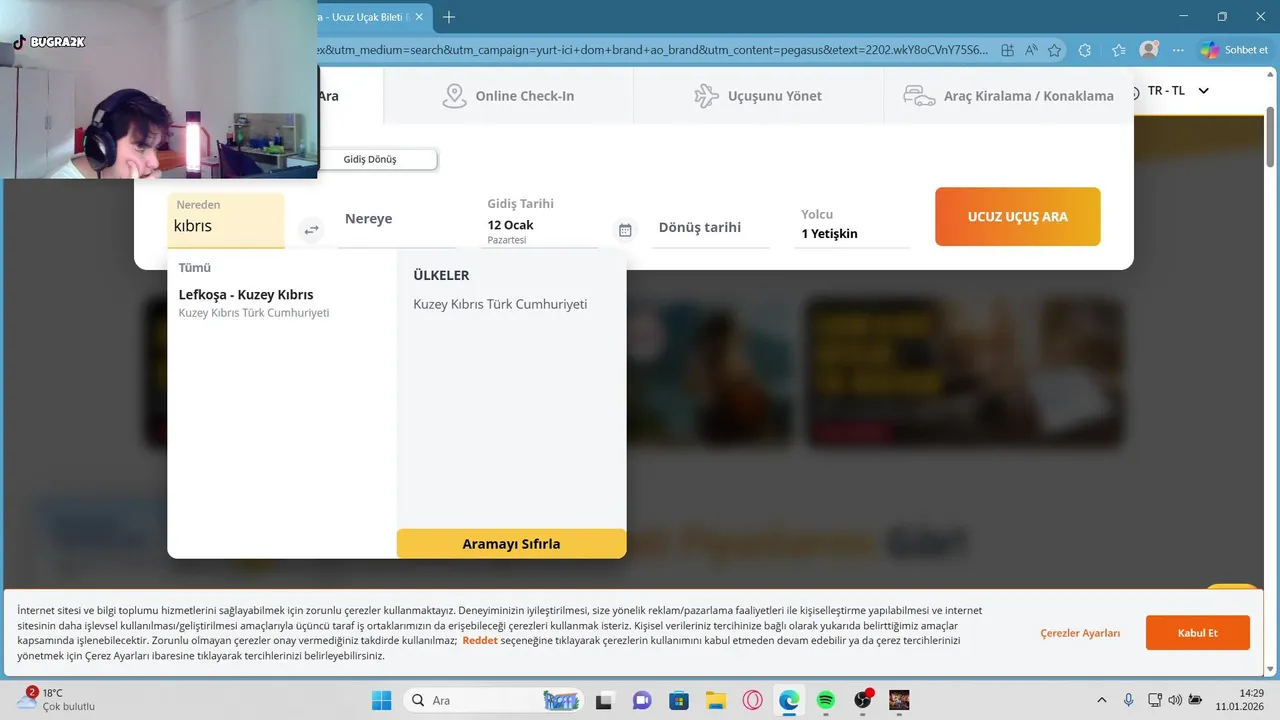
Task: Open File Explorer from taskbar
Action: 715,700
